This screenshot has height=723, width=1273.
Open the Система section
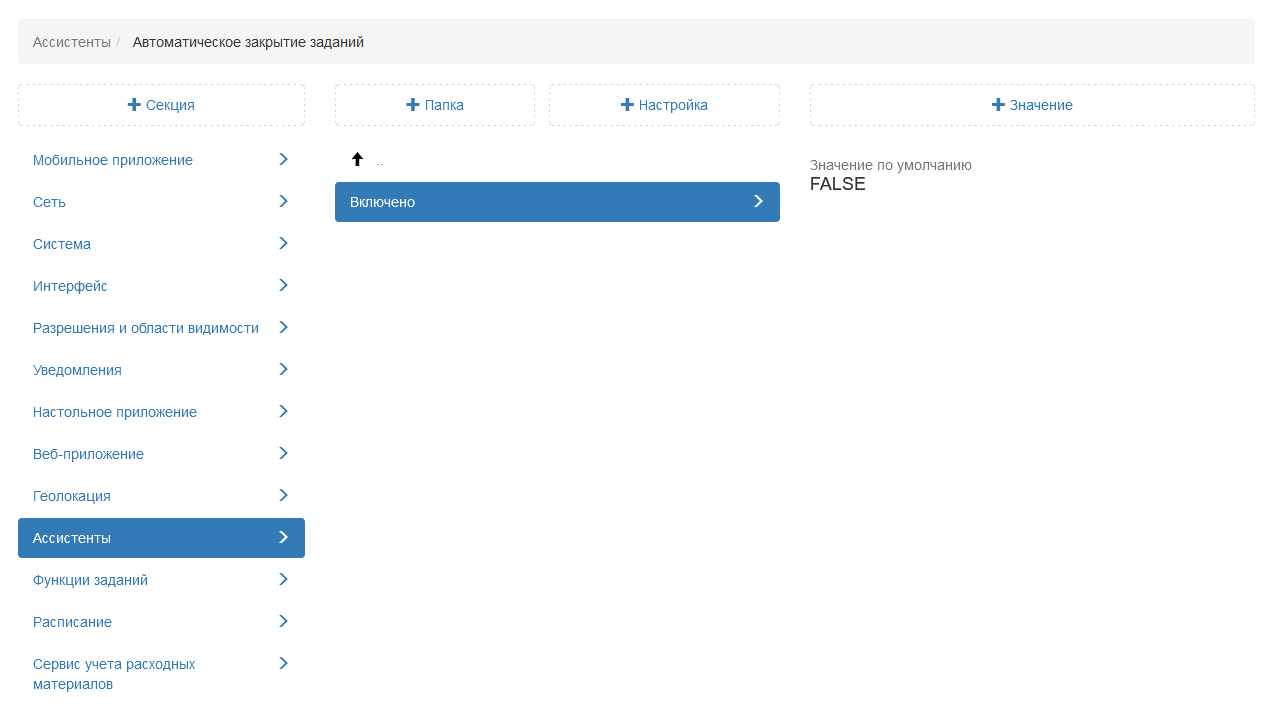click(x=62, y=244)
